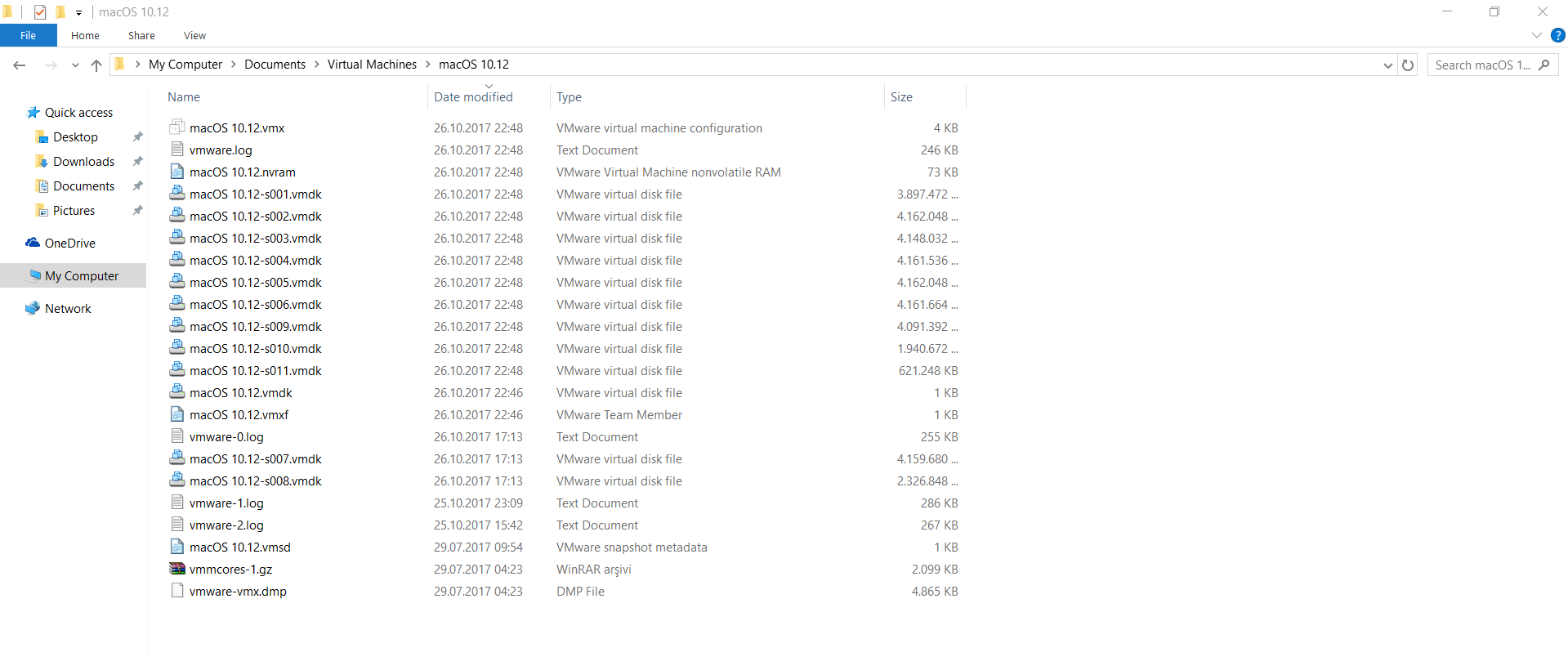Click the macOS 10.12-s011.vmdk file name
This screenshot has height=657, width=1568.
[256, 371]
